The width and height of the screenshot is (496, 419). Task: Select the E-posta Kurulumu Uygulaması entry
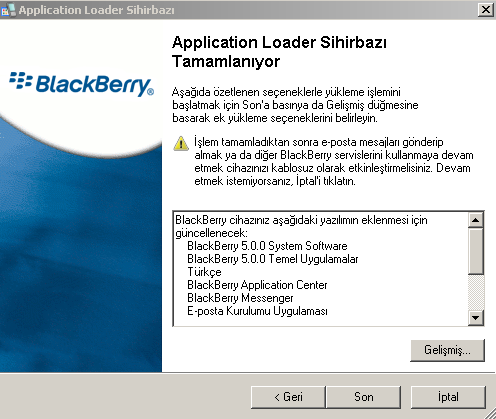tap(257, 311)
